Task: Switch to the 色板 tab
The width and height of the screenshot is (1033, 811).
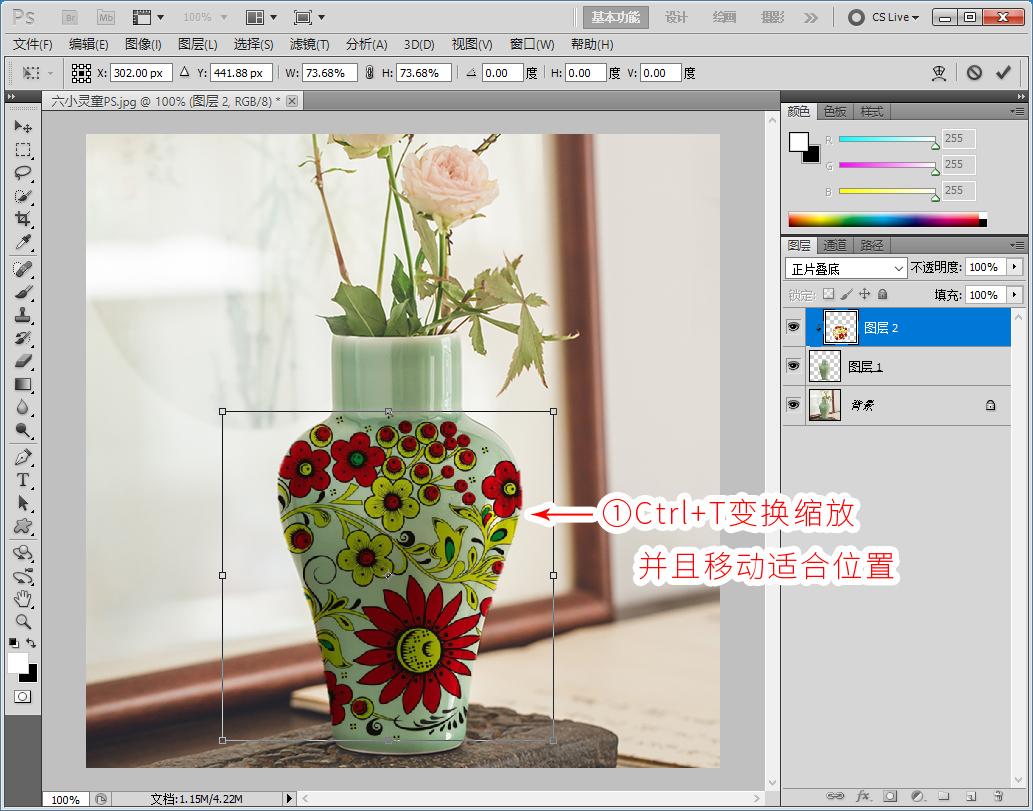Action: [x=835, y=111]
